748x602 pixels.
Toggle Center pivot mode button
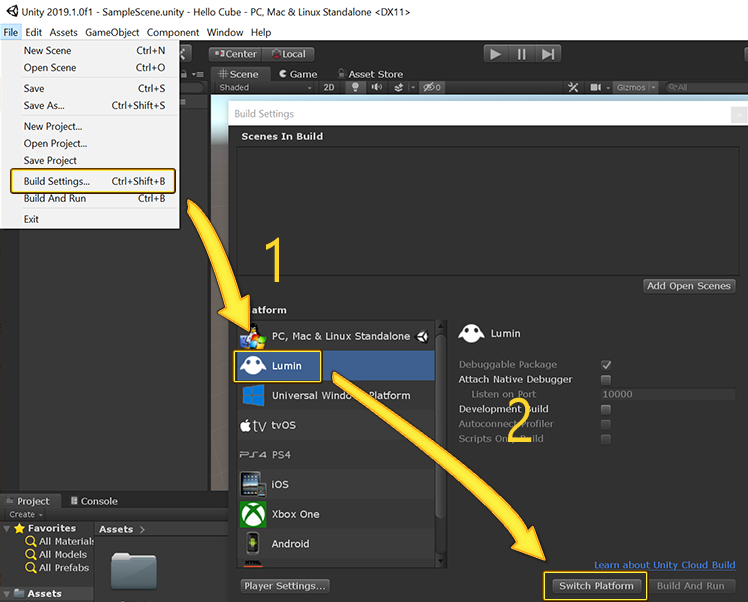pos(236,54)
